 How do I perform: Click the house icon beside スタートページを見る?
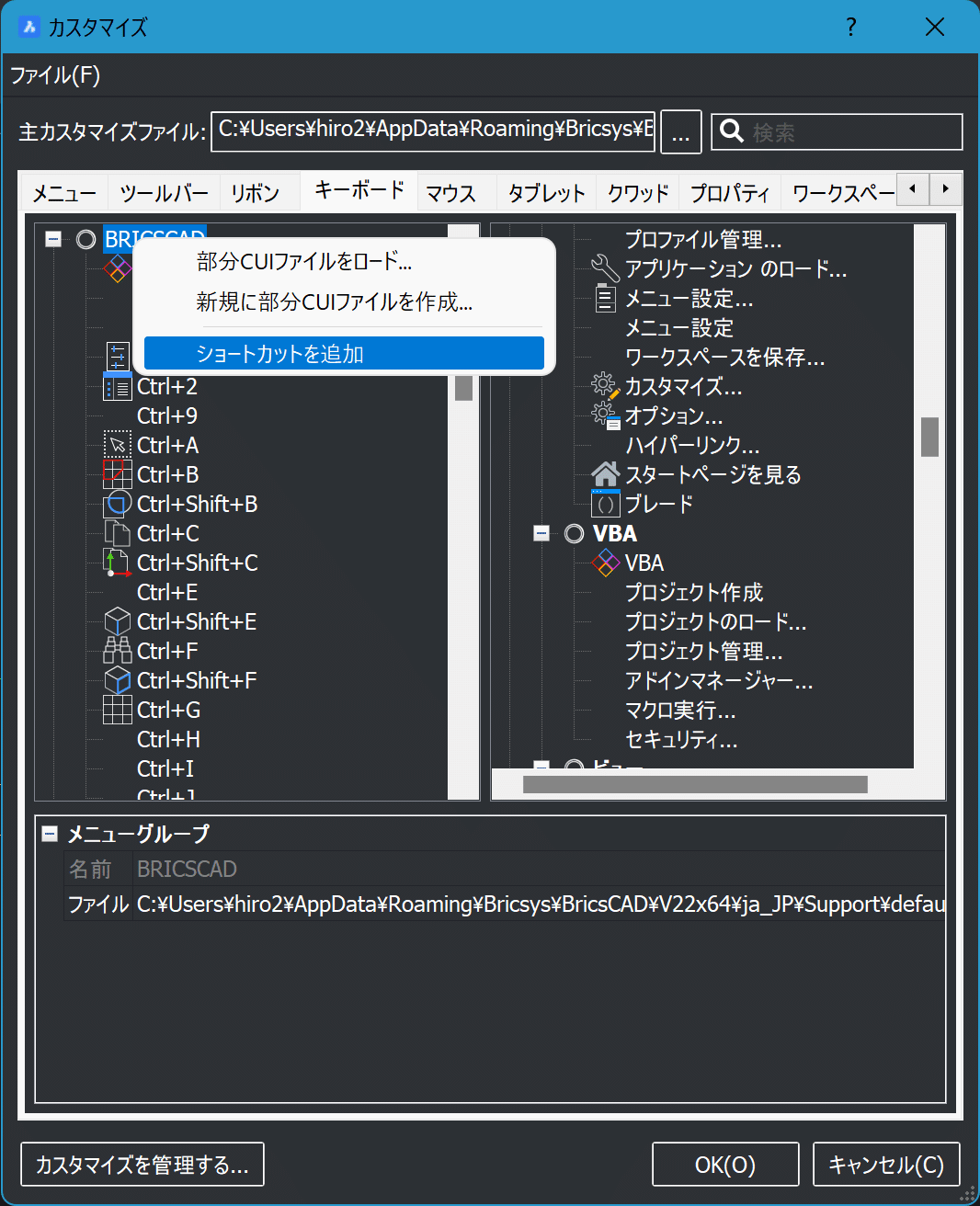pyautogui.click(x=606, y=474)
